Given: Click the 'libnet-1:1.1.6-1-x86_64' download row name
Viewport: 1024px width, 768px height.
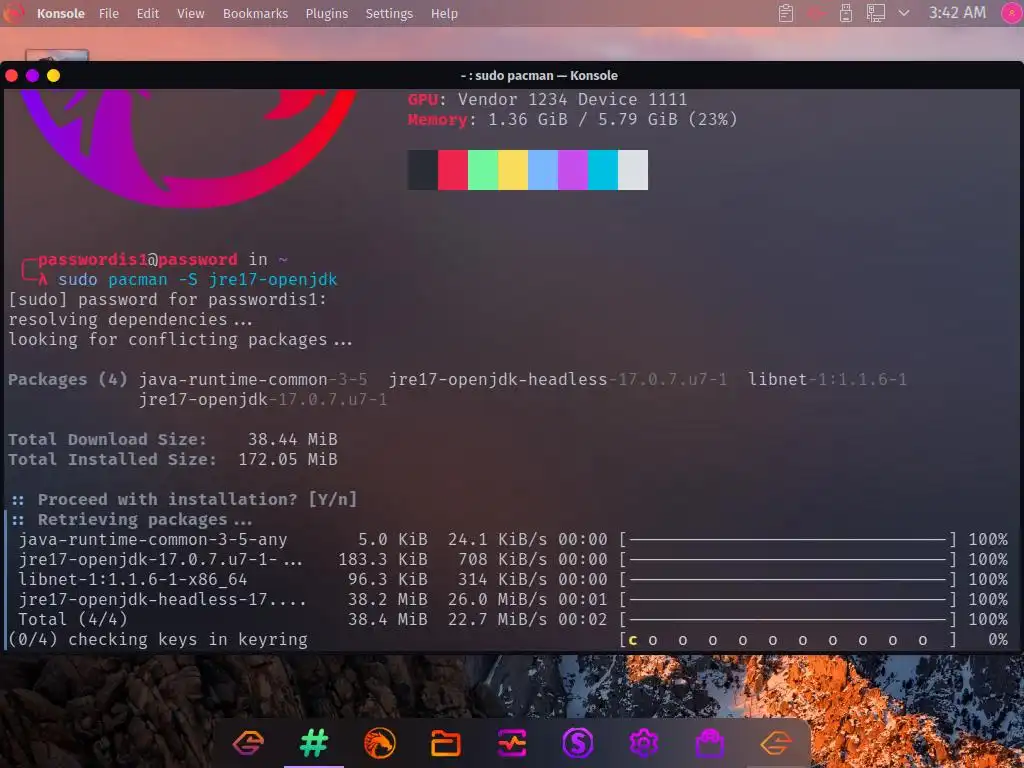Looking at the screenshot, I should tap(133, 579).
